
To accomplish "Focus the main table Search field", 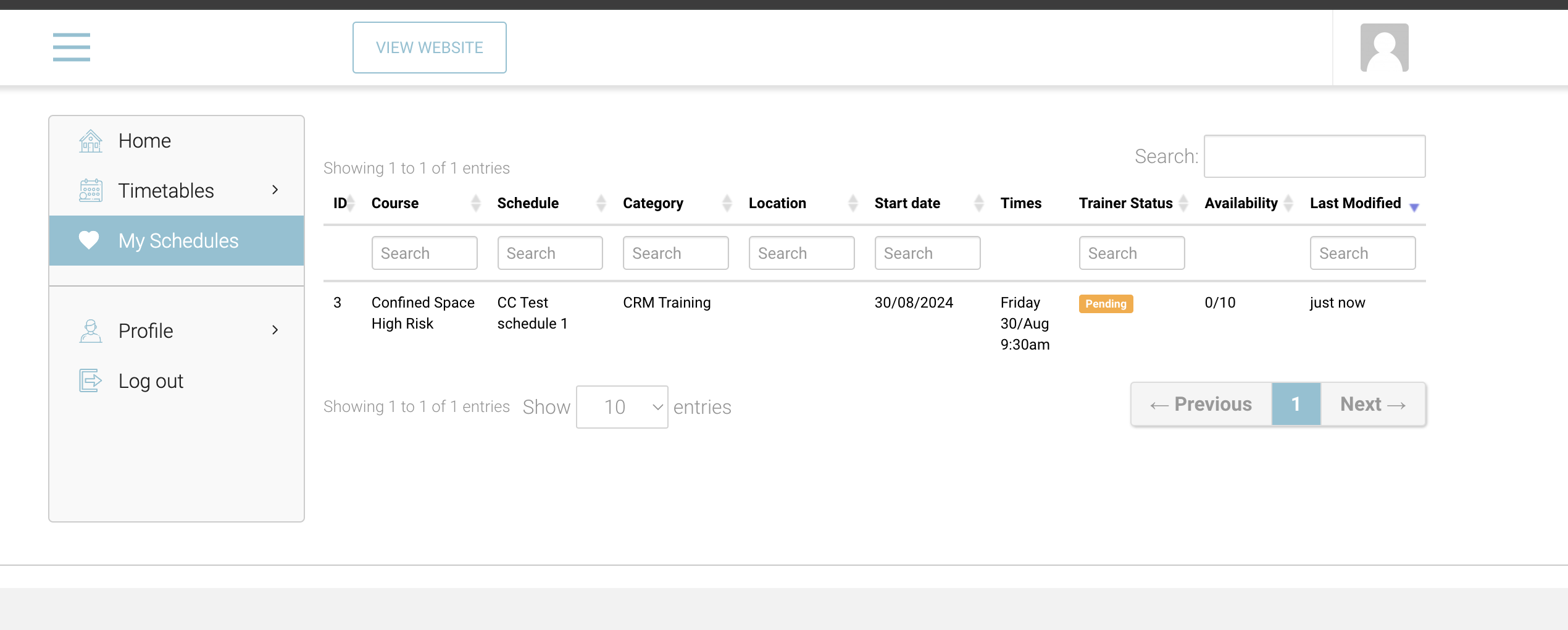I will (1314, 156).
